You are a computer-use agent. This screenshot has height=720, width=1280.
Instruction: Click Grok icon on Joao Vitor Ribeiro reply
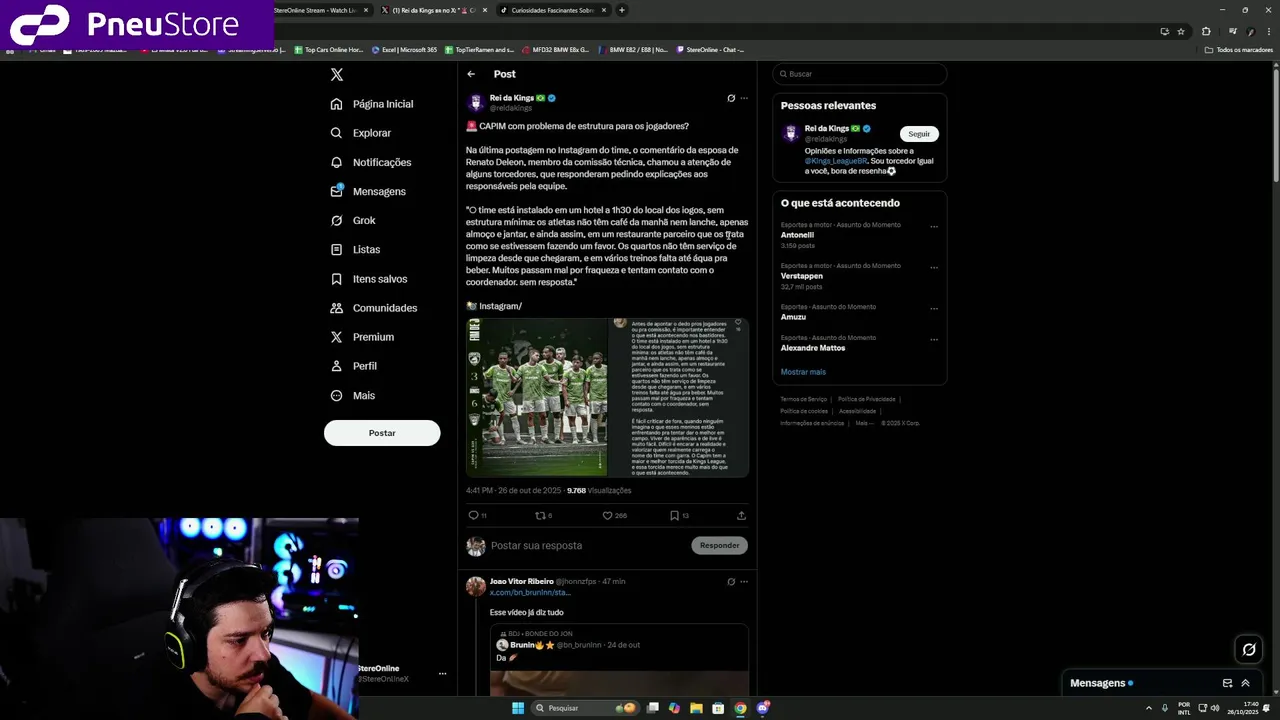click(x=731, y=581)
